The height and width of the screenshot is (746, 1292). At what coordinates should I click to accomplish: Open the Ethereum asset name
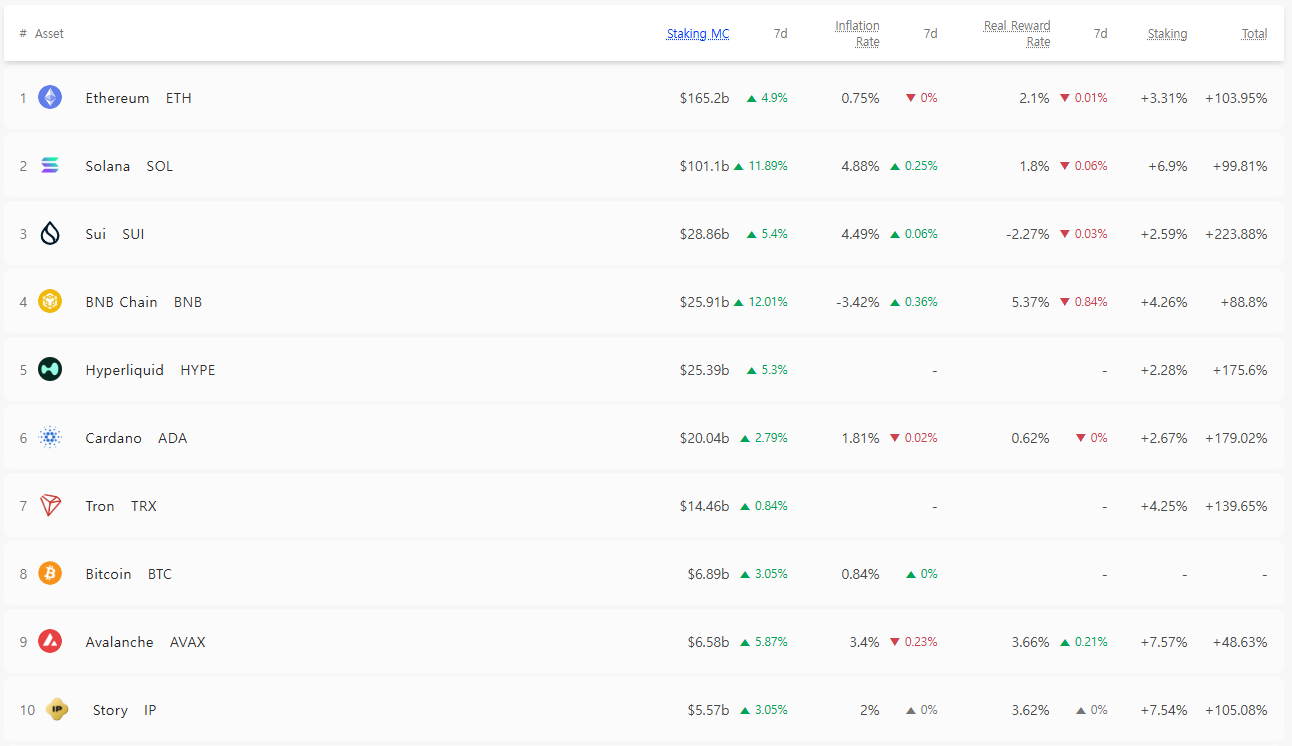coord(117,98)
